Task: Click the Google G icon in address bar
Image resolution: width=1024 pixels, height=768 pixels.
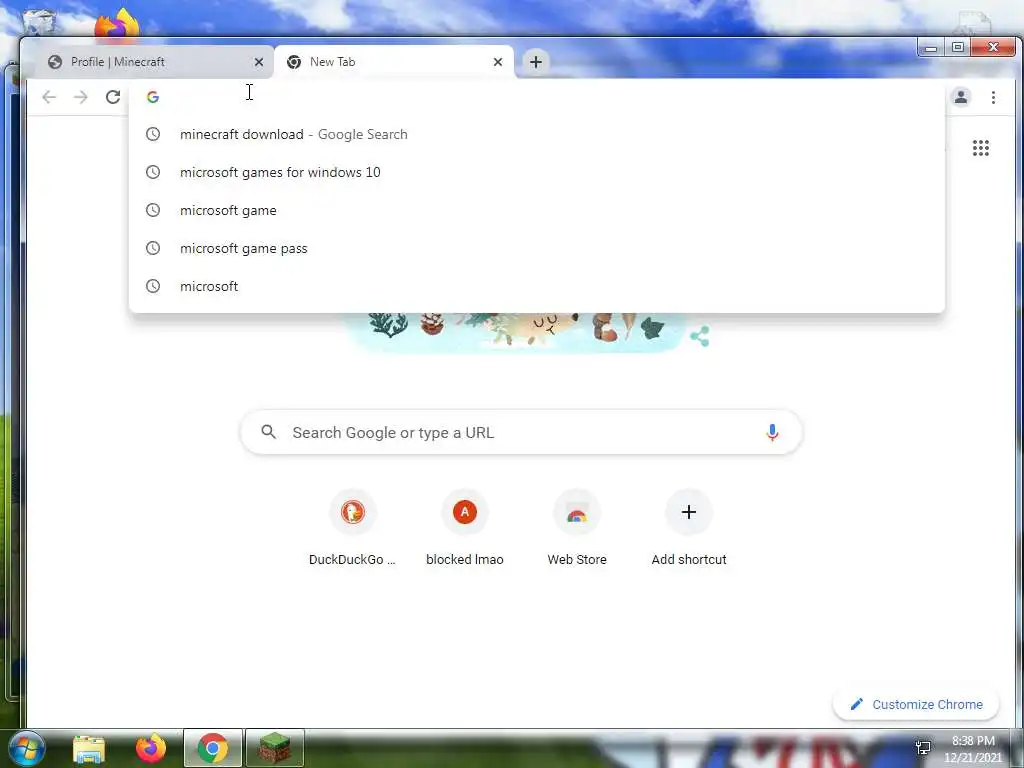Action: click(x=153, y=97)
